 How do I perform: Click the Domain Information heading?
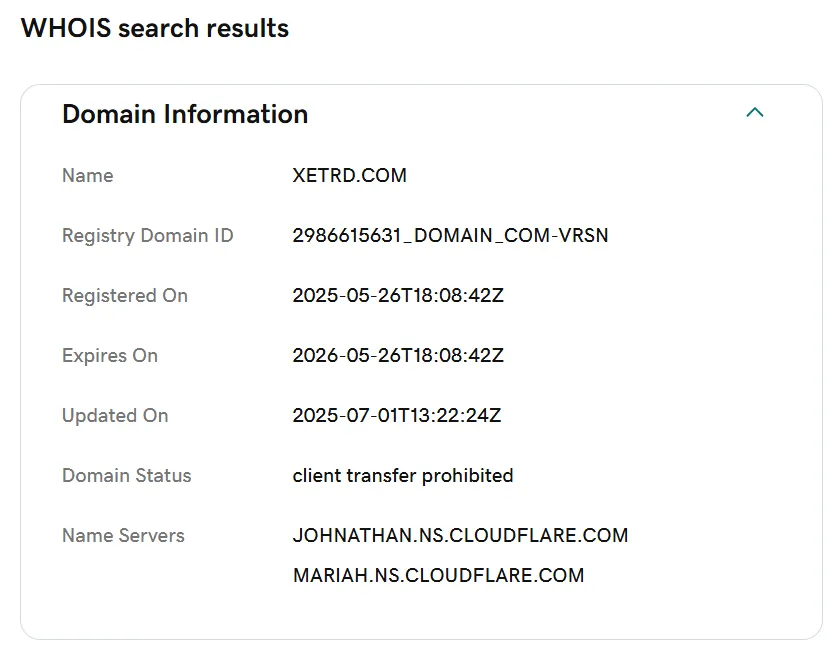pyautogui.click(x=185, y=114)
